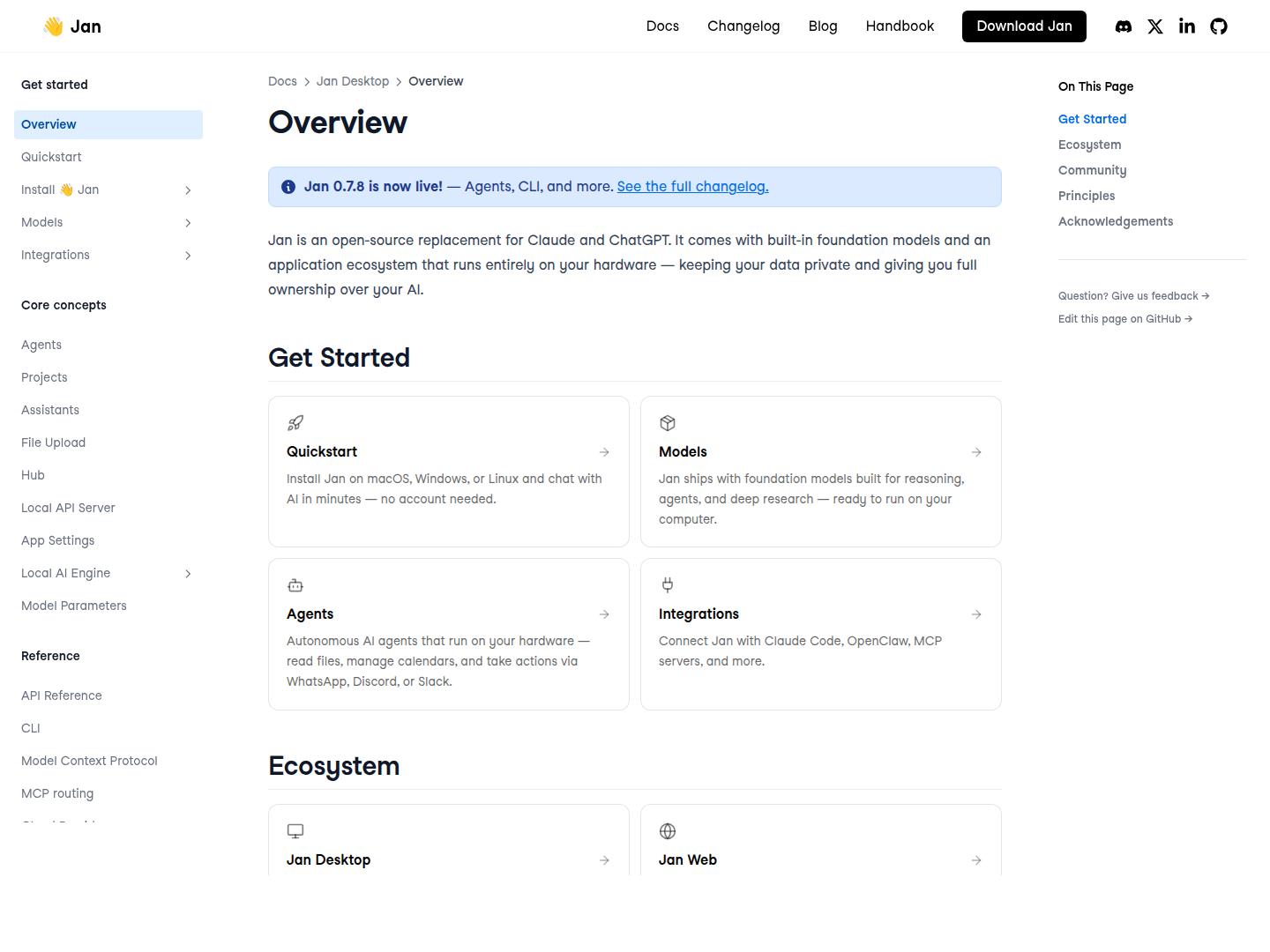1270x952 pixels.
Task: Jump to Ecosystem in On This Page
Action: click(x=1090, y=145)
